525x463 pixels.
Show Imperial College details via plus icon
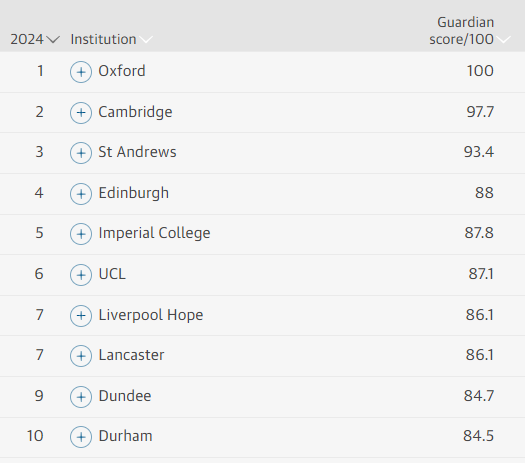(81, 234)
